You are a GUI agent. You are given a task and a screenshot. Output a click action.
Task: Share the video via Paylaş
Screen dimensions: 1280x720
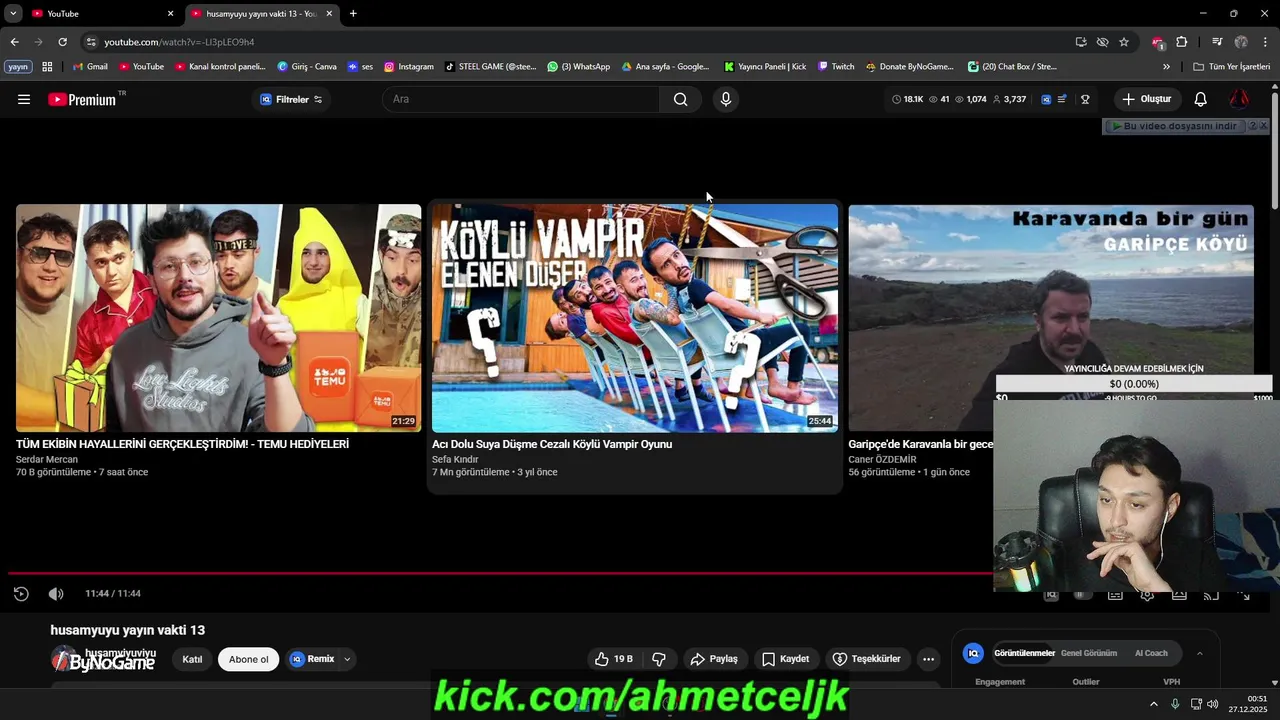[714, 659]
